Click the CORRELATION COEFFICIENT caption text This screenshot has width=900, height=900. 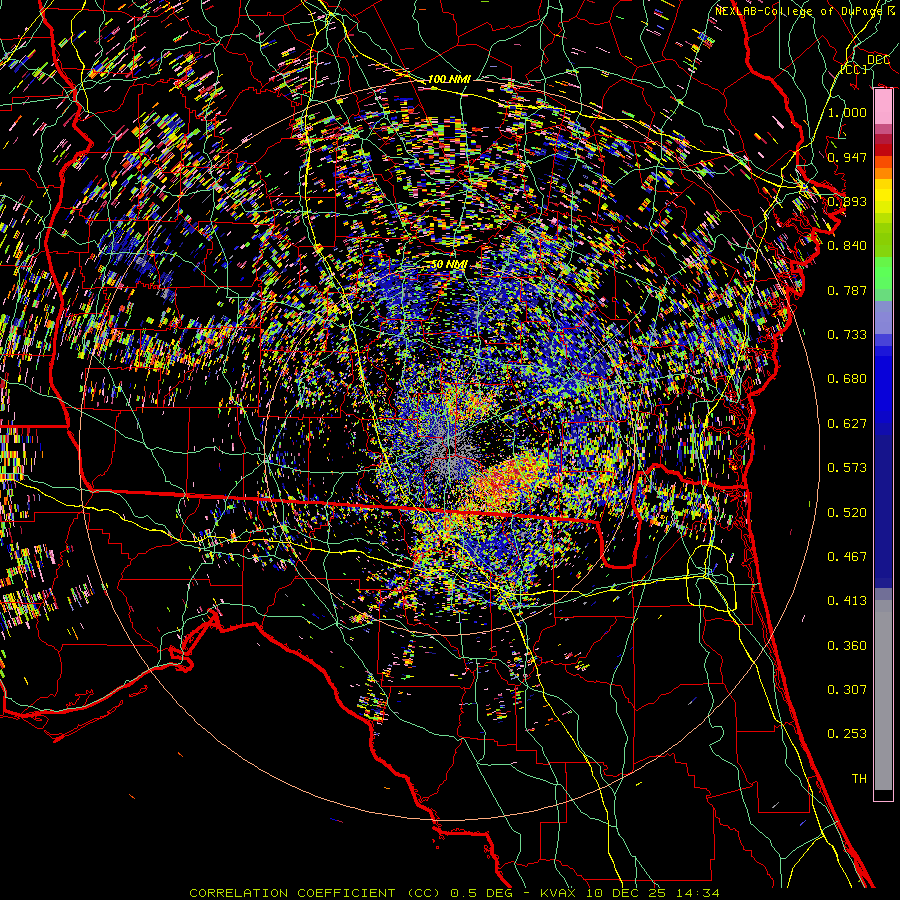[x=292, y=893]
